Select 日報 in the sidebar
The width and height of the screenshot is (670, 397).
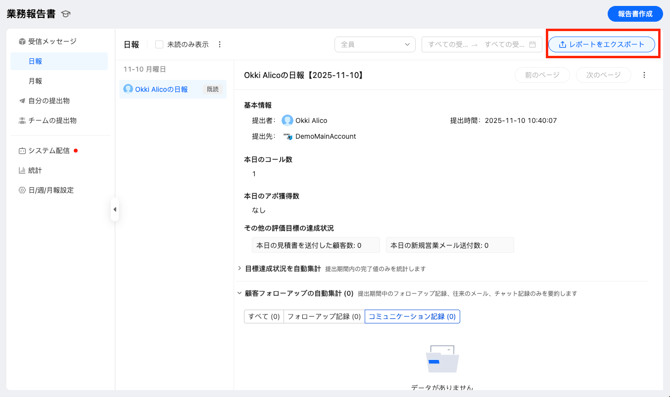(x=59, y=61)
